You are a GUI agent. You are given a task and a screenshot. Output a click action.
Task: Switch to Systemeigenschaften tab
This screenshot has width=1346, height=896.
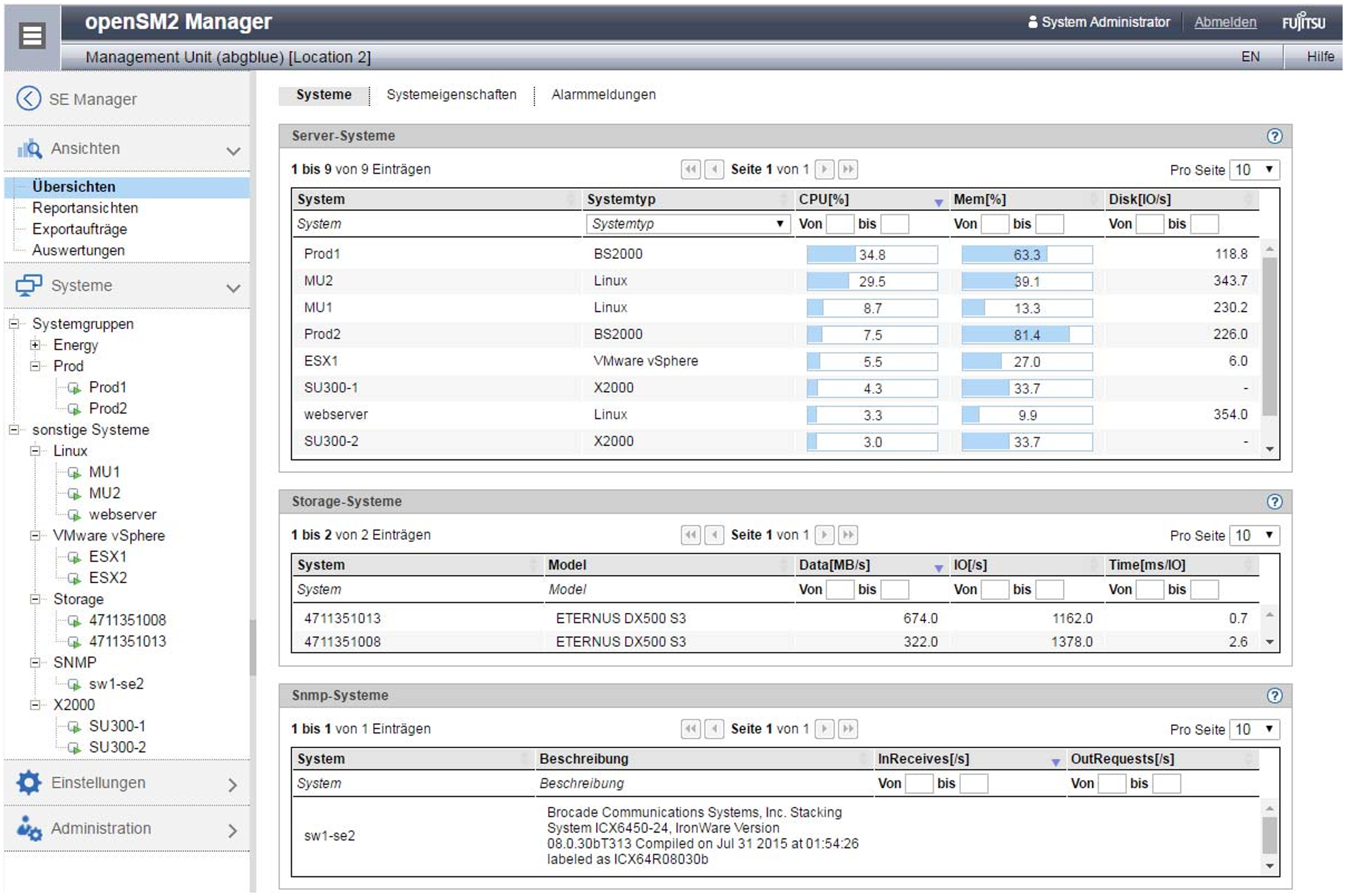click(451, 95)
